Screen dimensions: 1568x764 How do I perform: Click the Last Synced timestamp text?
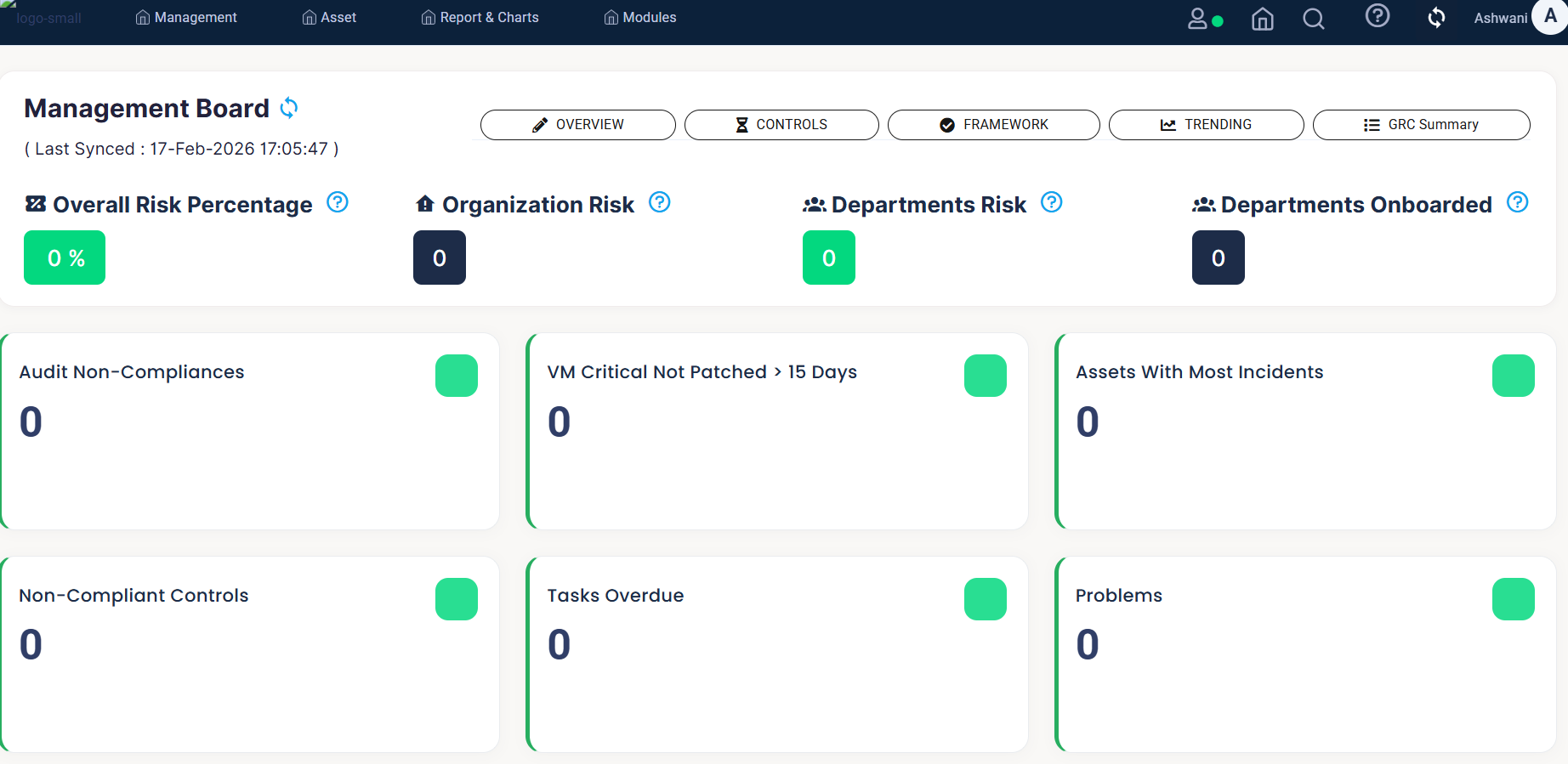[x=182, y=149]
